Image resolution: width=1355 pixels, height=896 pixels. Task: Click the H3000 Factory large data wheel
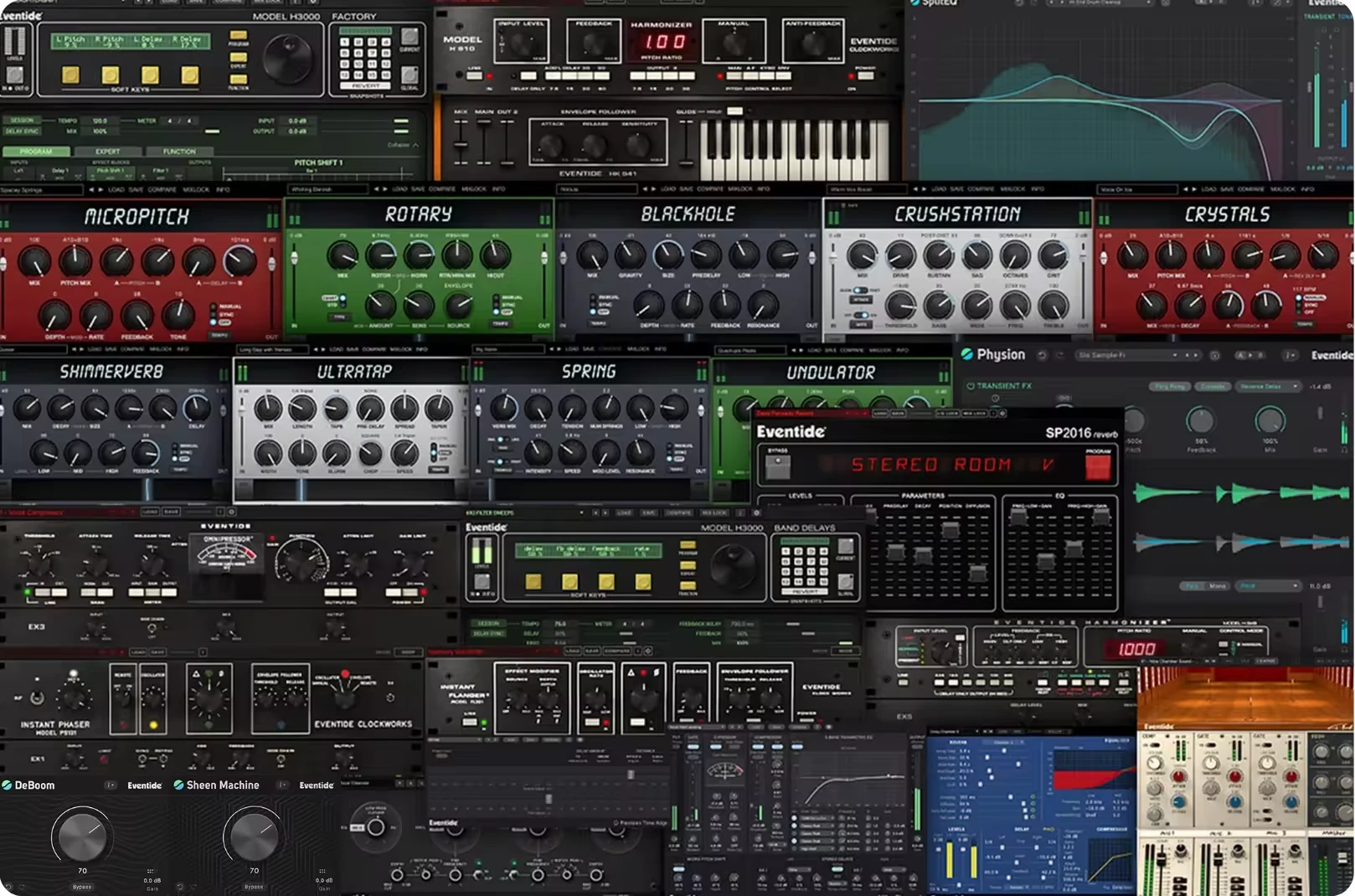[286, 58]
